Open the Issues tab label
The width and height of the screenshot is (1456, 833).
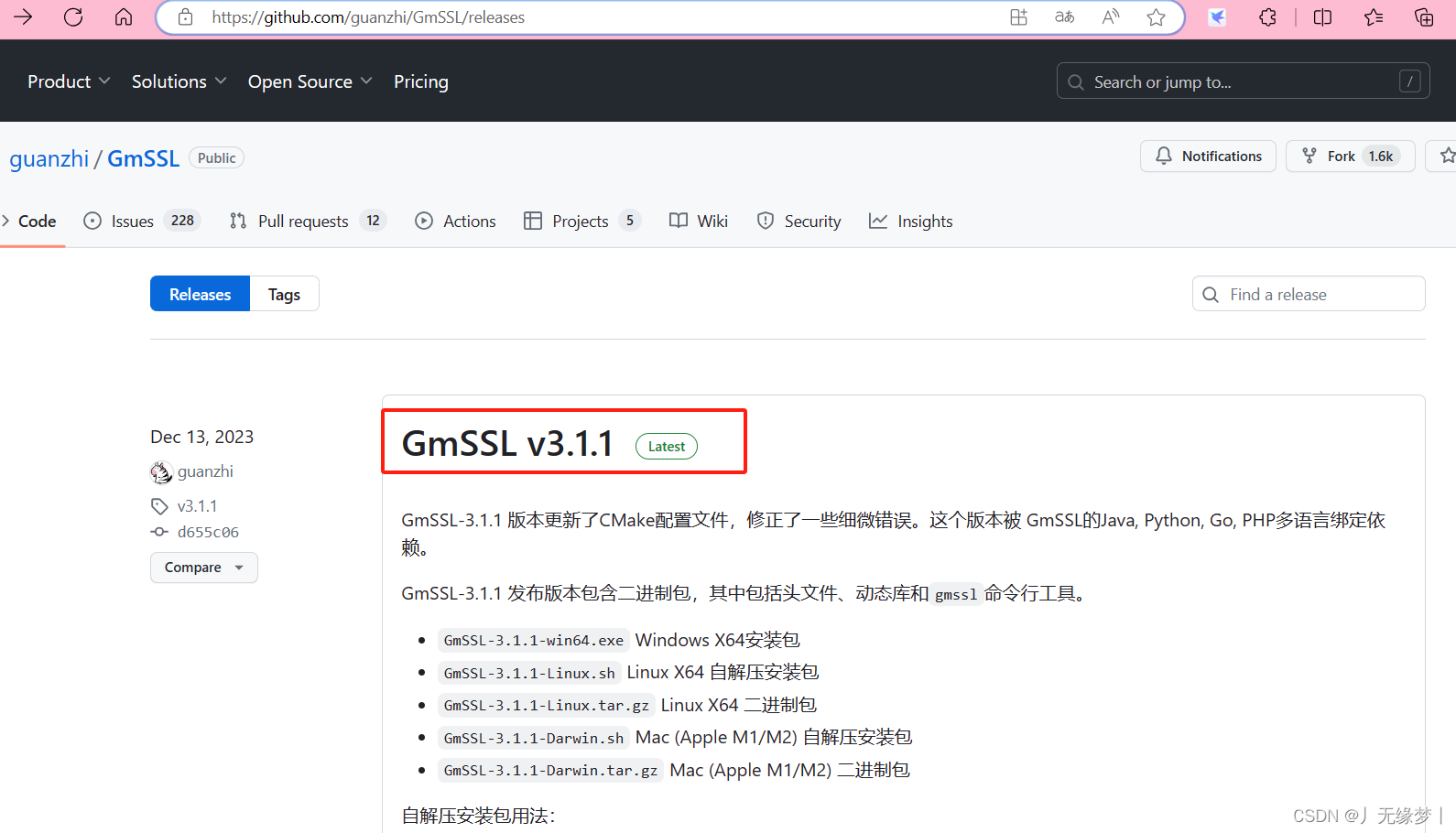[x=133, y=221]
